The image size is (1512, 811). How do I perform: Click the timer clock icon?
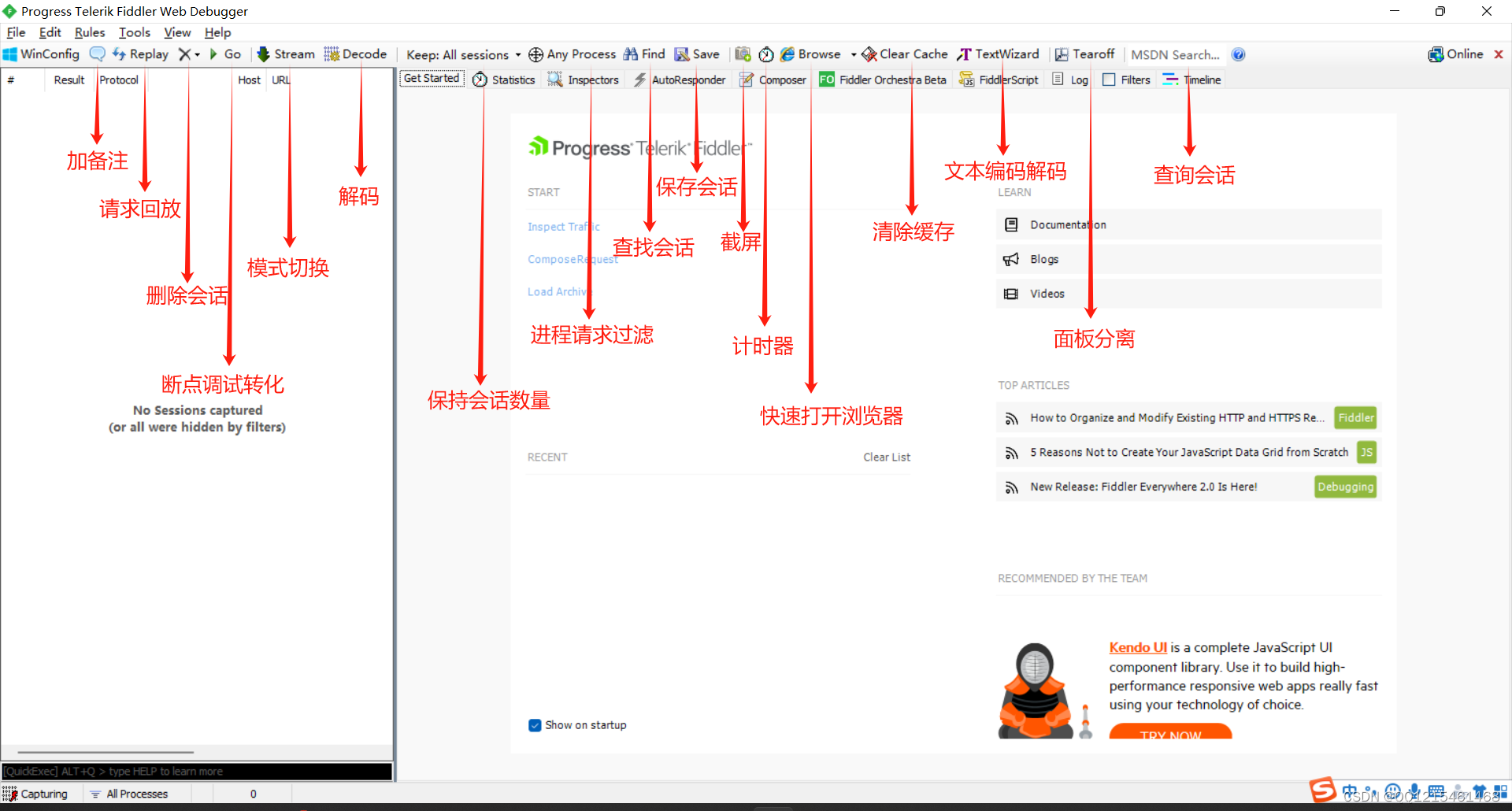pyautogui.click(x=766, y=54)
